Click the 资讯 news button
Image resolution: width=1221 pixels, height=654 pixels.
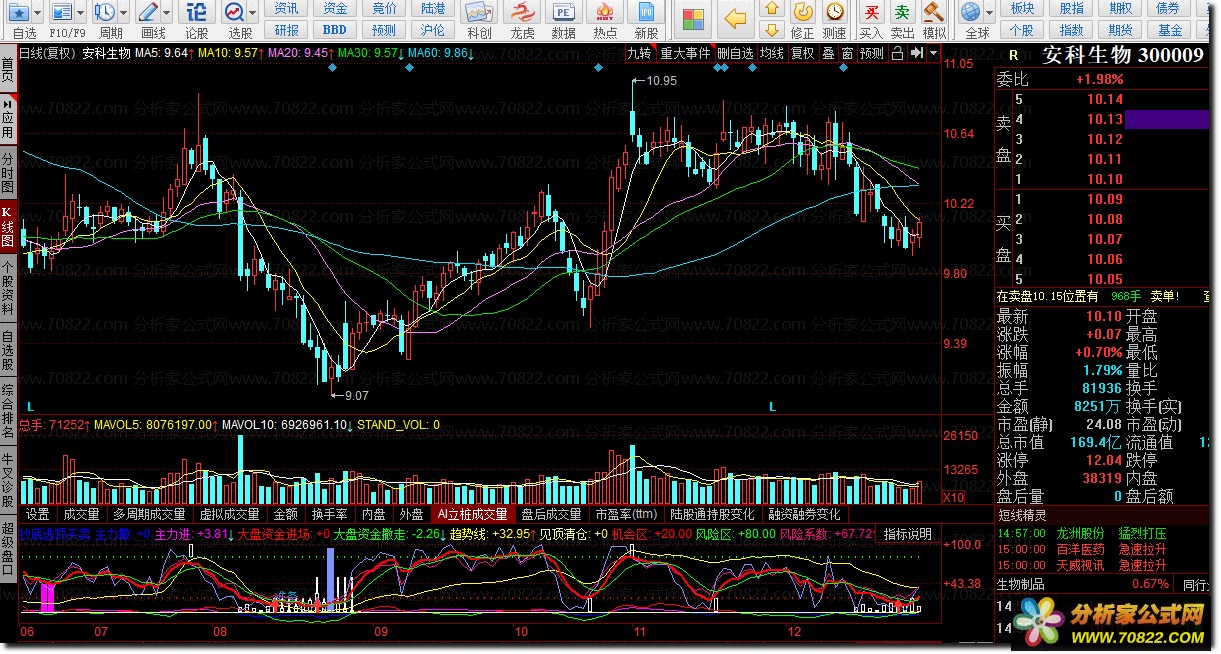287,8
